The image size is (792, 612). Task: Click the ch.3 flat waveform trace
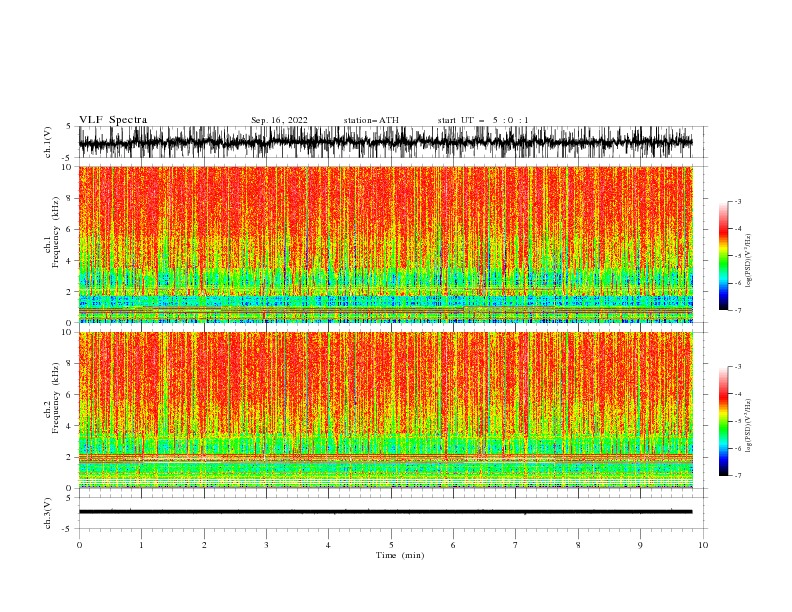click(x=385, y=512)
